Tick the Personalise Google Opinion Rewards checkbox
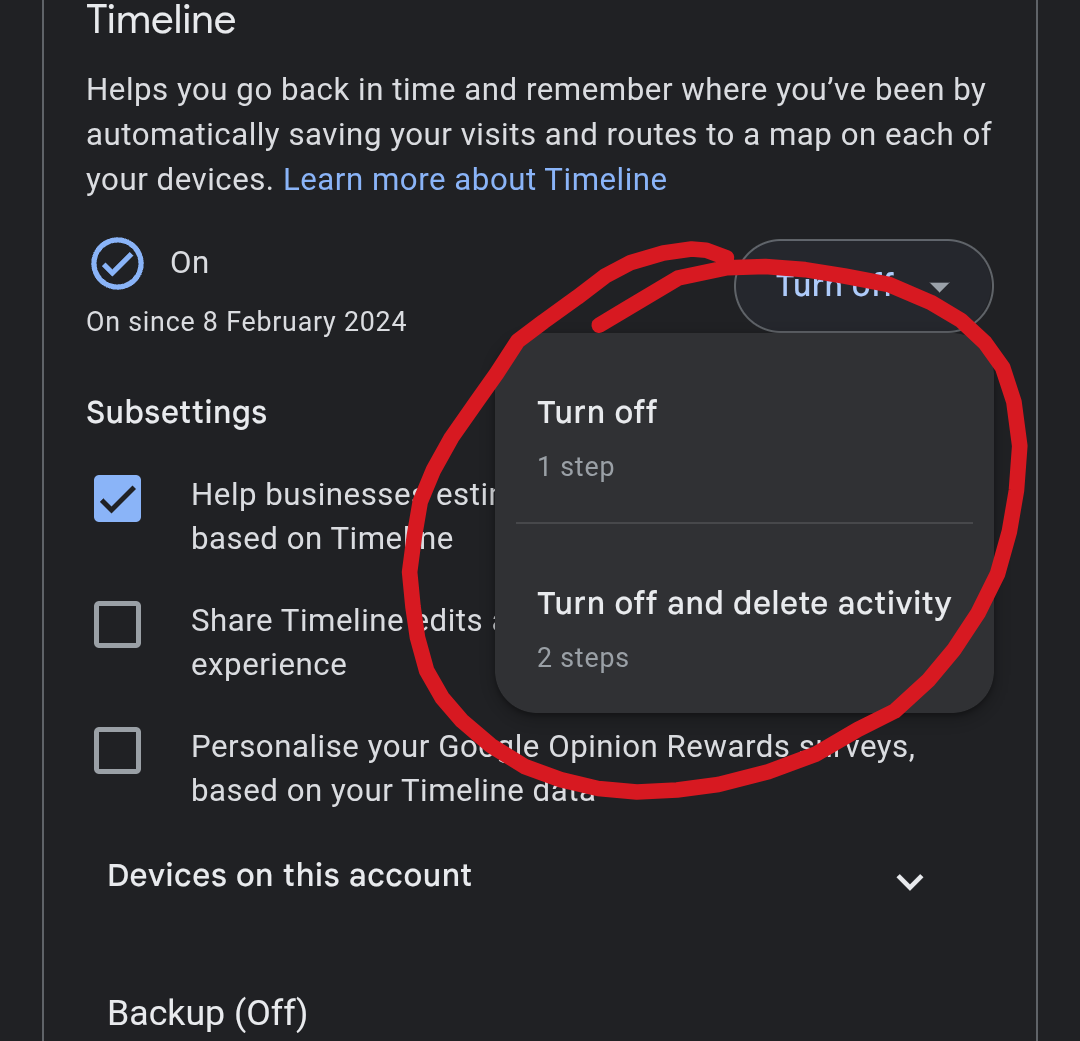1080x1041 pixels. pos(118,750)
